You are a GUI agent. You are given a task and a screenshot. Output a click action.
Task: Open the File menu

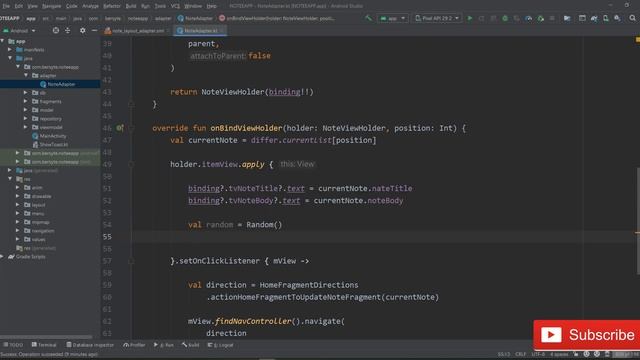coord(6,6)
